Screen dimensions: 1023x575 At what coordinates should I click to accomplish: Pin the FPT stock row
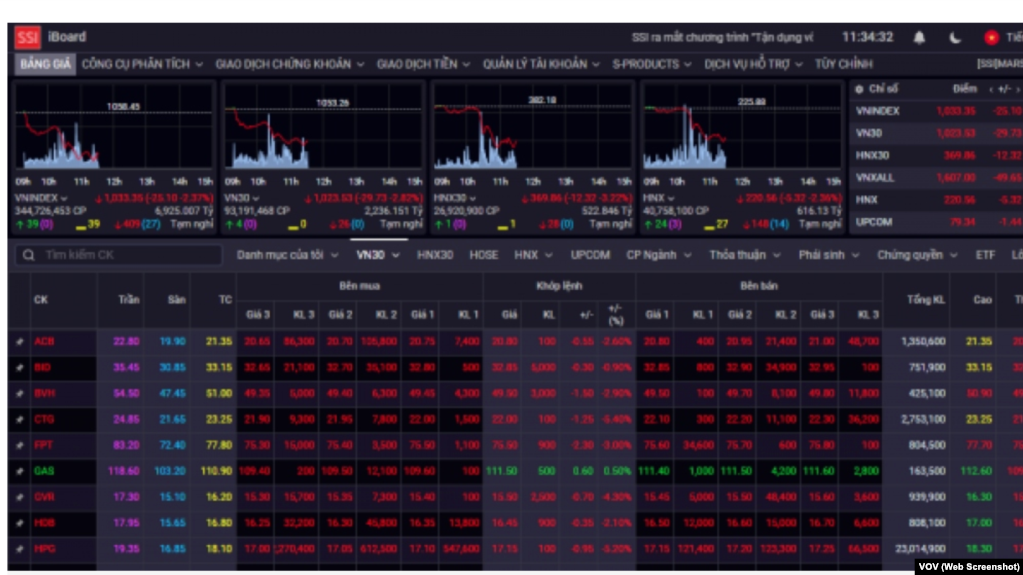pyautogui.click(x=20, y=445)
